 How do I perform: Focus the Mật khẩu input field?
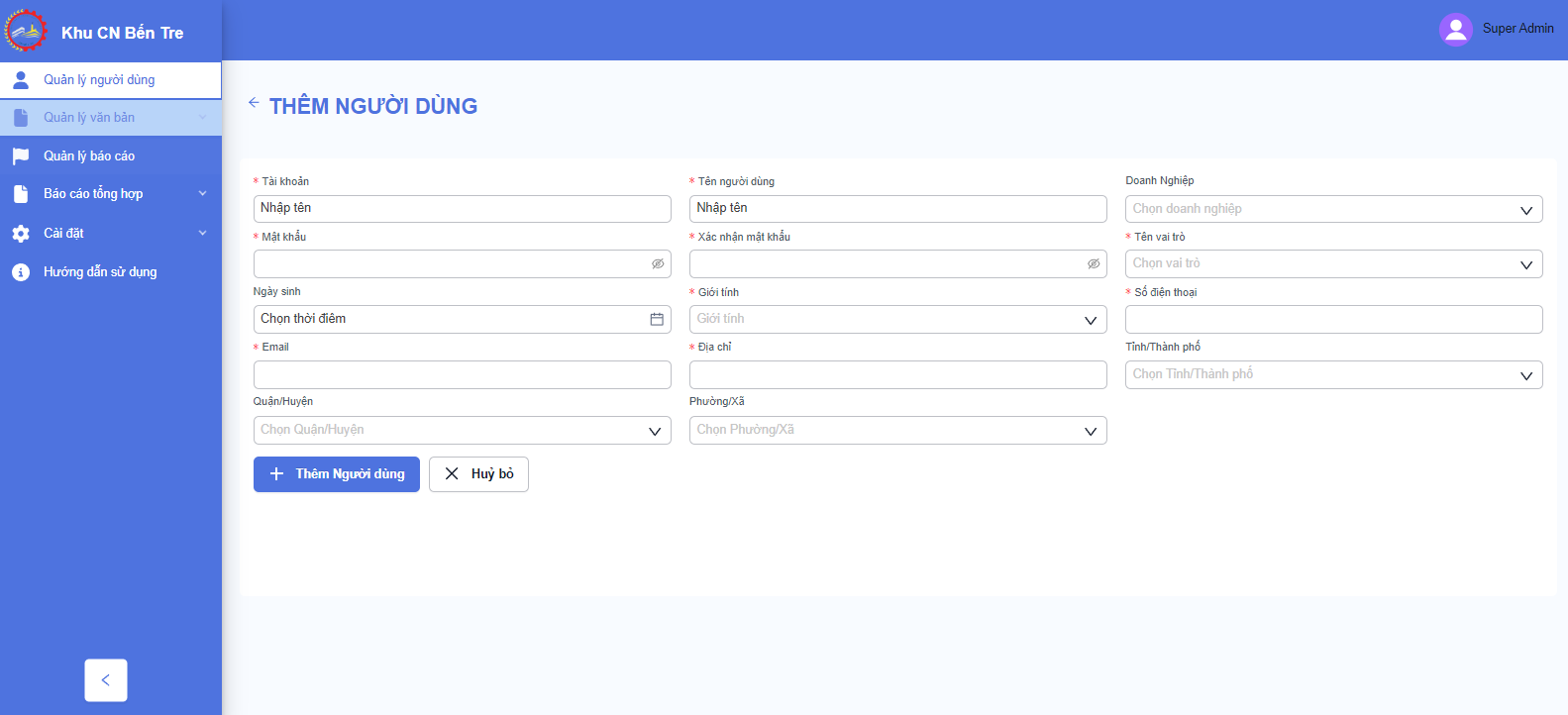(462, 263)
